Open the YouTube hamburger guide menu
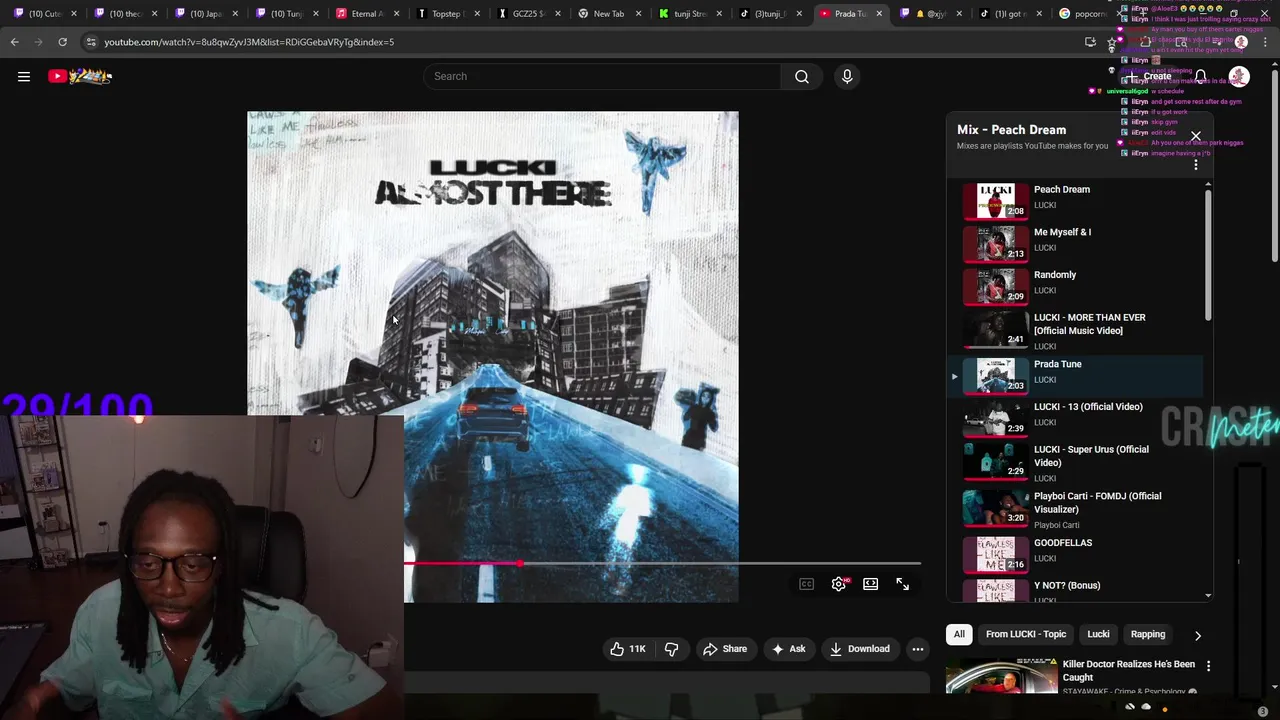Viewport: 1280px width, 720px height. (x=24, y=76)
